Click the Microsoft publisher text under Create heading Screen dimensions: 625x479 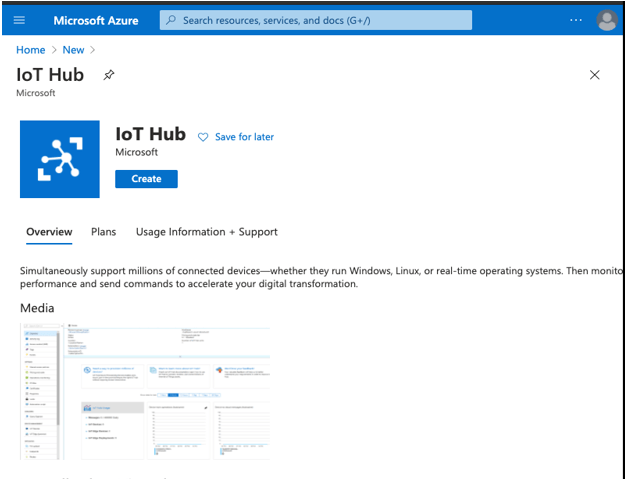[x=136, y=152]
